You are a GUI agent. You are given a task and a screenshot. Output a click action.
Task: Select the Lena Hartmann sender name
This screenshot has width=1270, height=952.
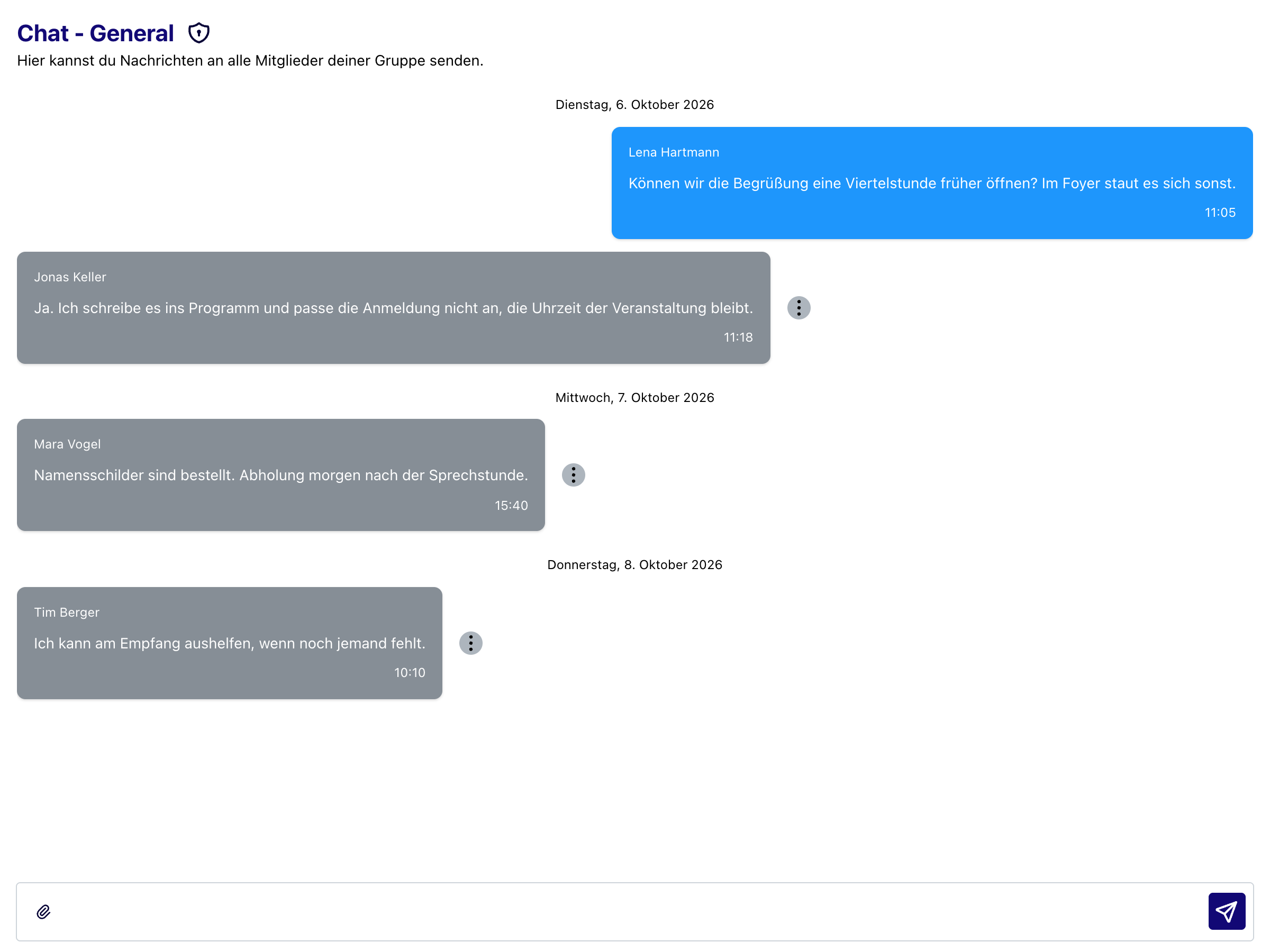(x=674, y=153)
